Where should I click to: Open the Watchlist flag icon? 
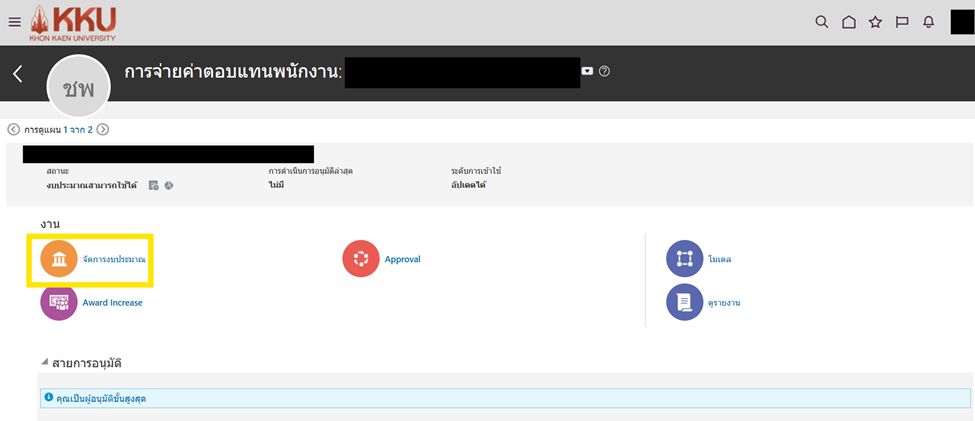902,22
